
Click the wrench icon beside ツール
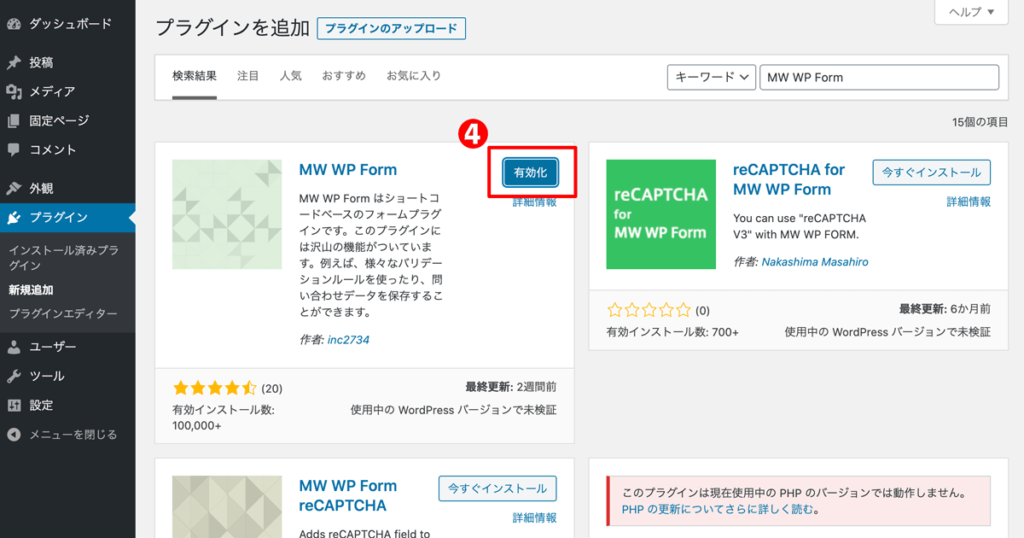click(x=14, y=376)
